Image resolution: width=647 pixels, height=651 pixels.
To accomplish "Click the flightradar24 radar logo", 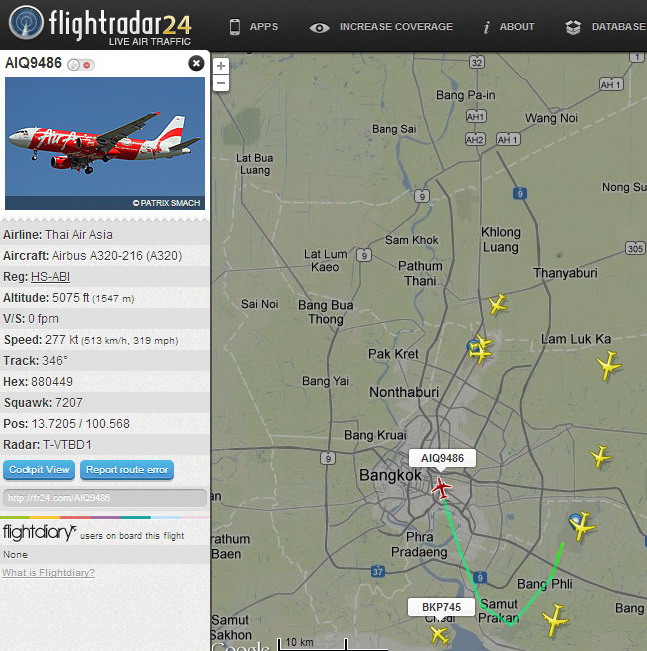I will 26,22.
